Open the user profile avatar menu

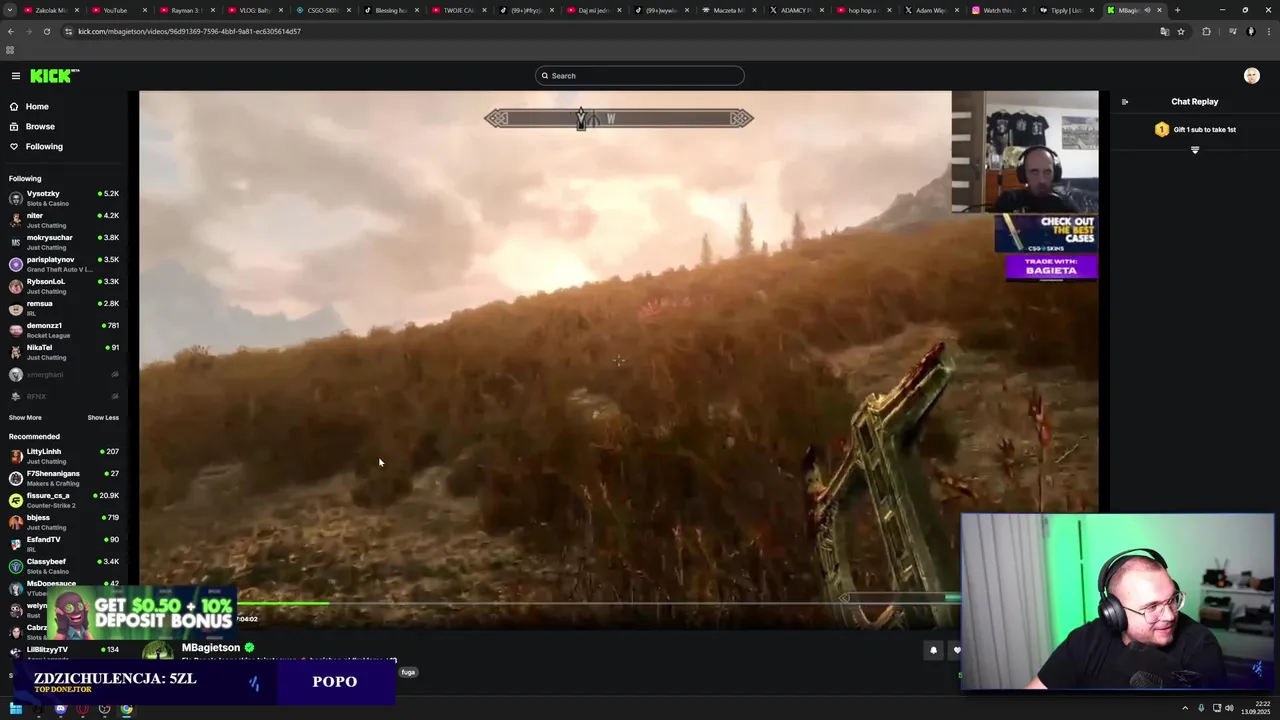(1251, 76)
